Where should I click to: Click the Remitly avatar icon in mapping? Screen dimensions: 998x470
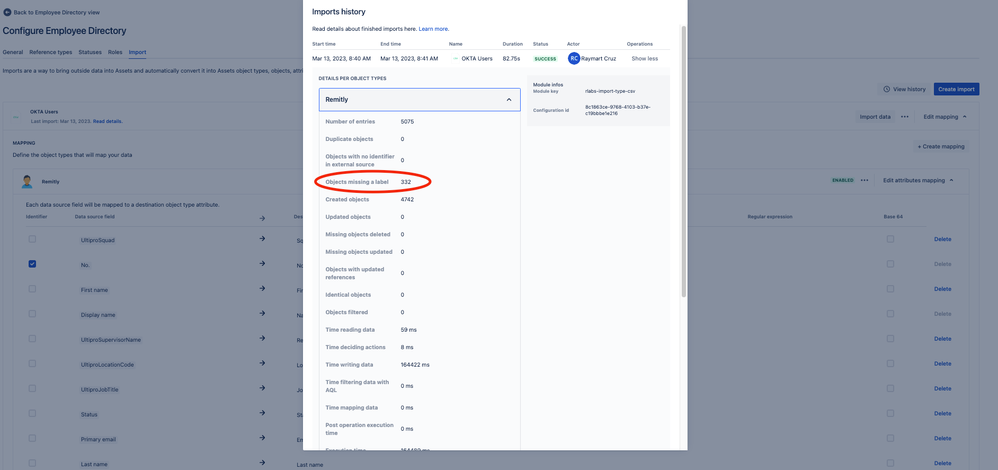[27, 182]
